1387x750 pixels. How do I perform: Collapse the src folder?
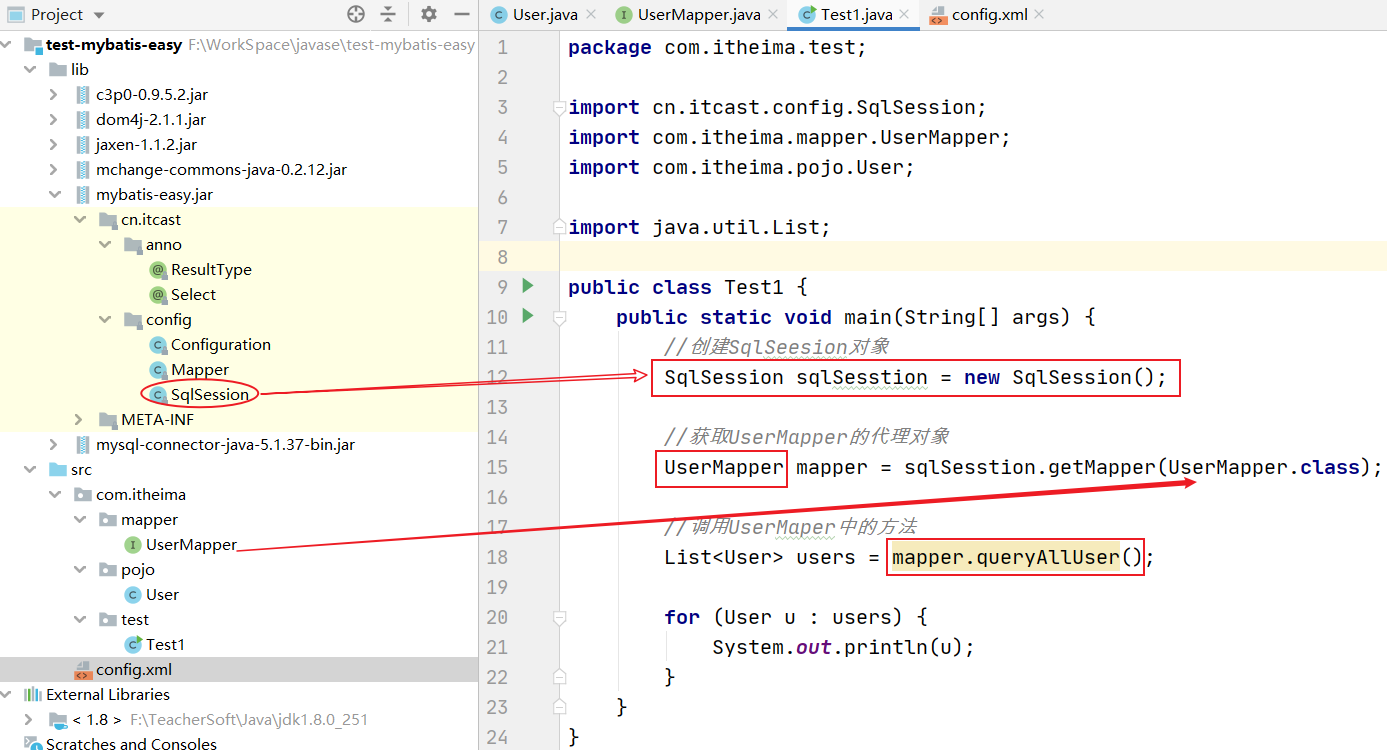click(28, 470)
